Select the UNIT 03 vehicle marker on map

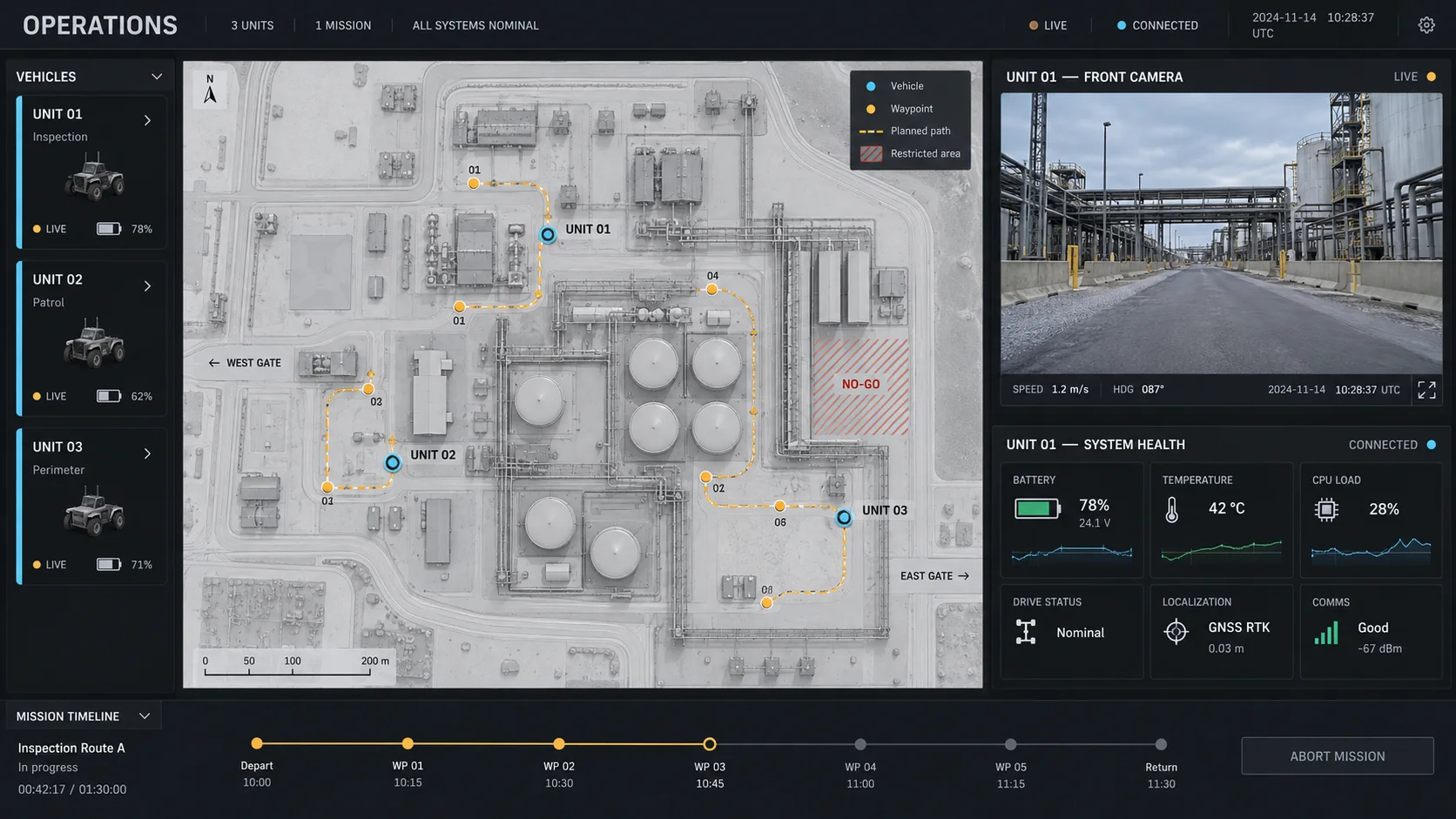[844, 518]
